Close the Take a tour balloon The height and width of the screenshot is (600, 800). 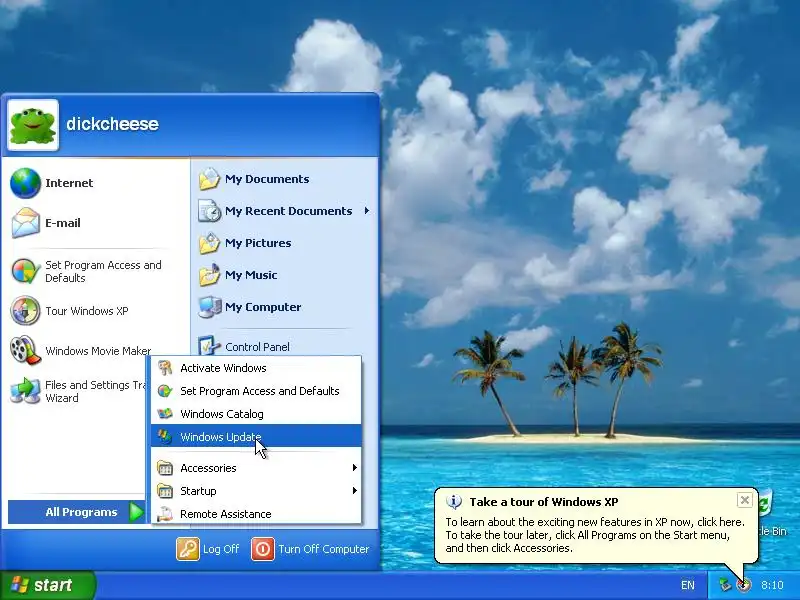(x=744, y=500)
